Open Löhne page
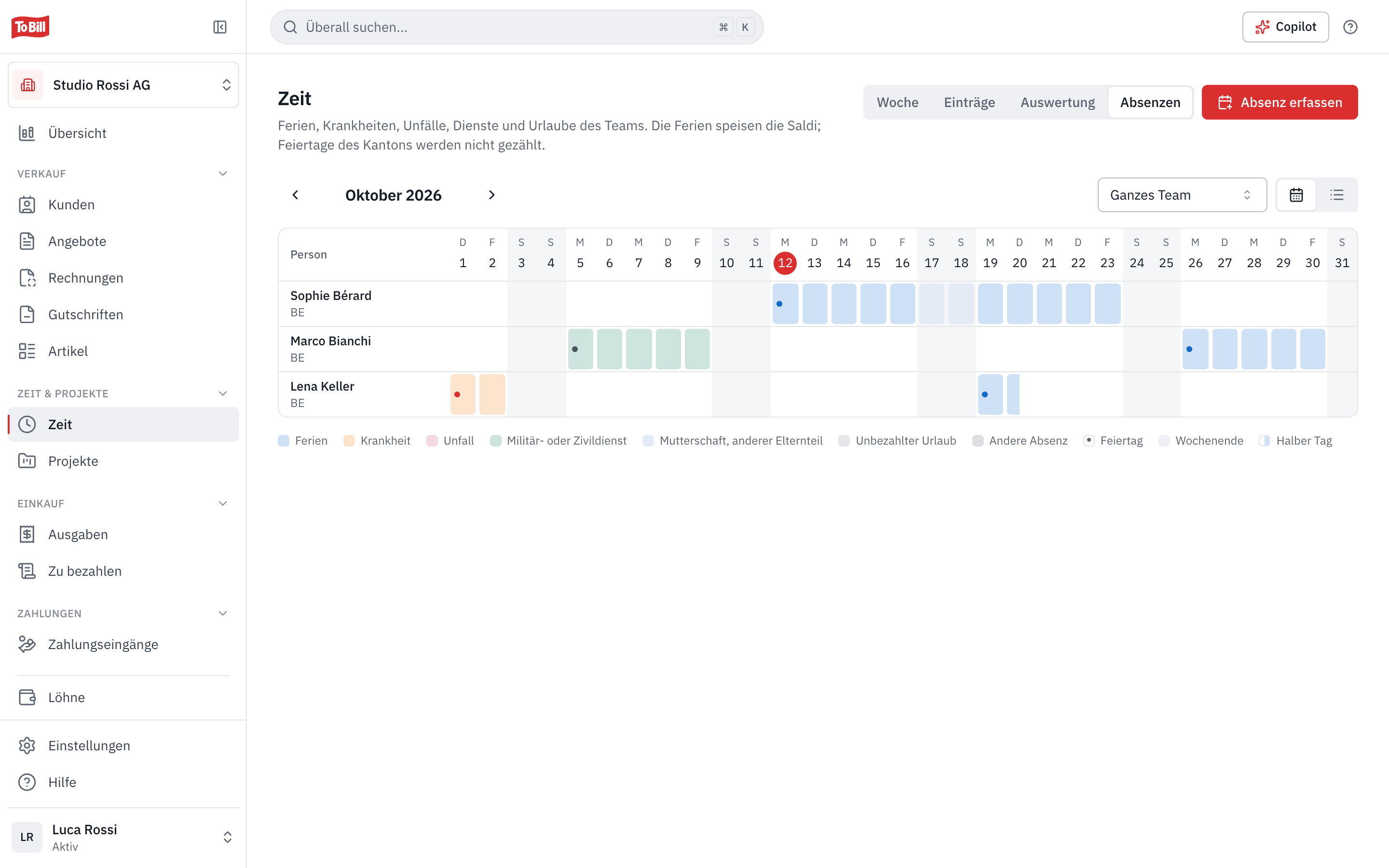 [x=123, y=697]
